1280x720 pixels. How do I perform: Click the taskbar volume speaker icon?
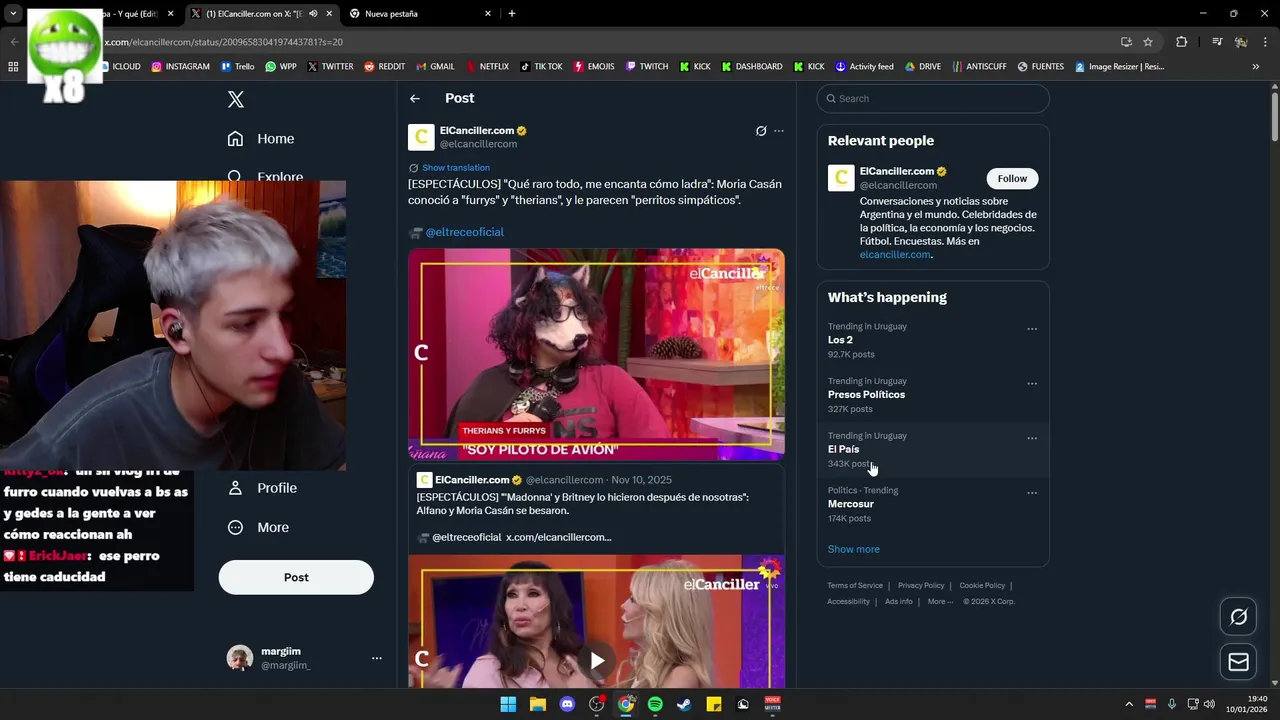click(1210, 704)
